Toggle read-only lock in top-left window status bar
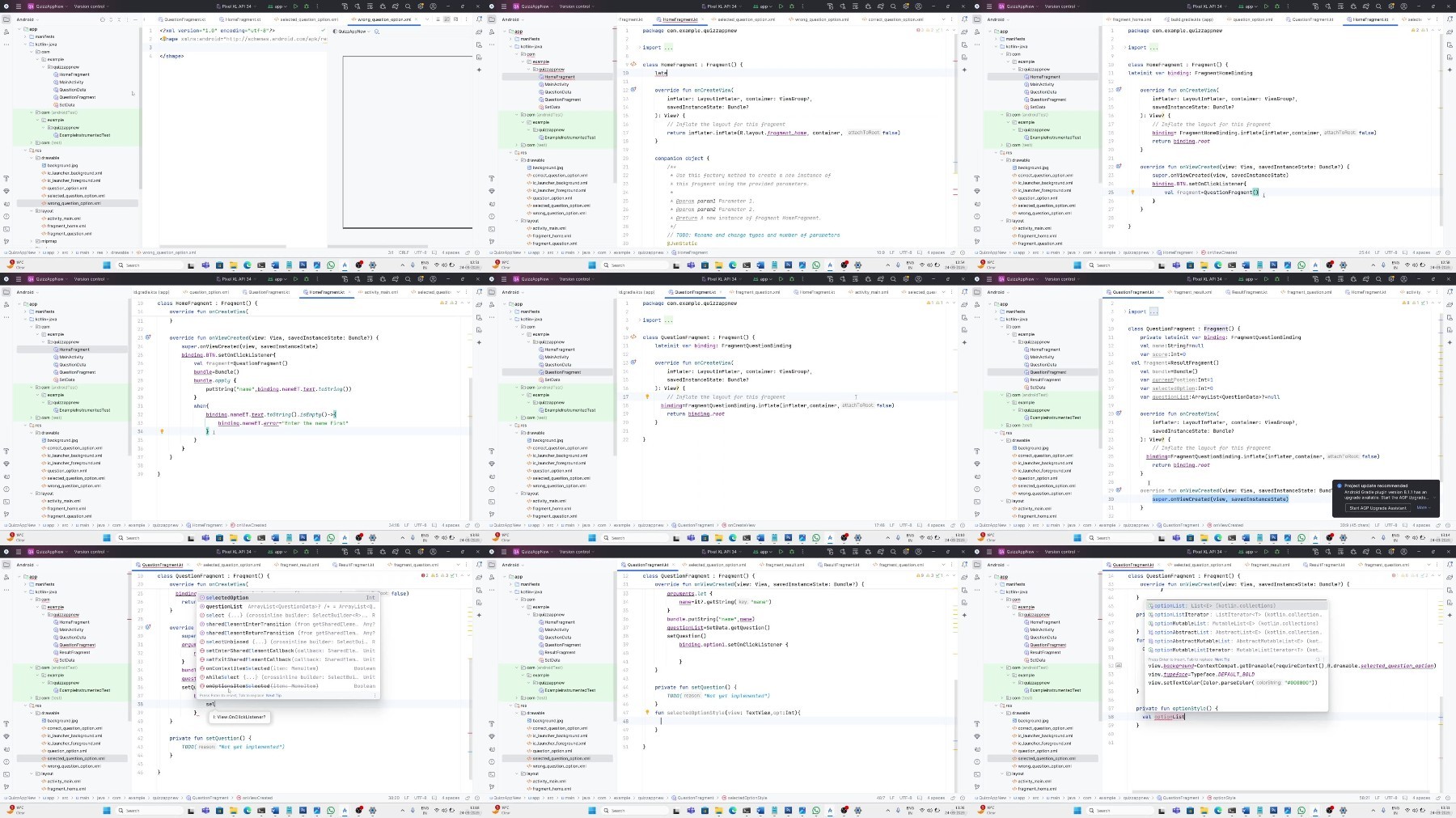 (x=468, y=252)
